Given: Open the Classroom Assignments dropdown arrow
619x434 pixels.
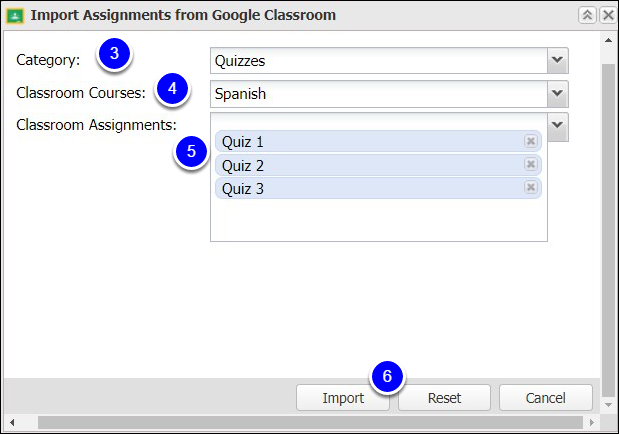Looking at the screenshot, I should pos(557,126).
